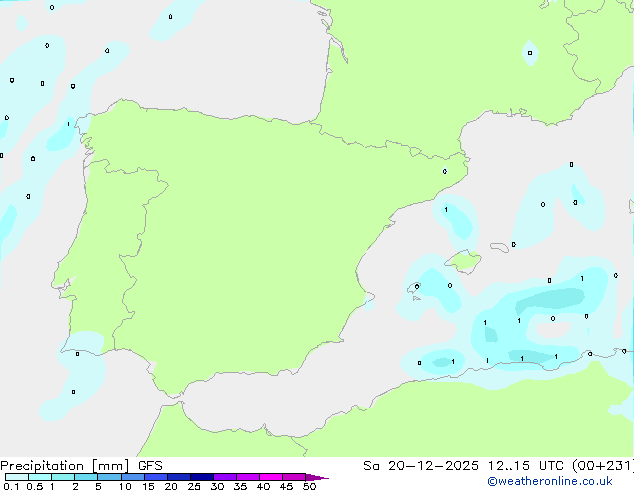Screen dimensions: 634x490
Task: Click the legend label 0.1
Action: point(11,486)
